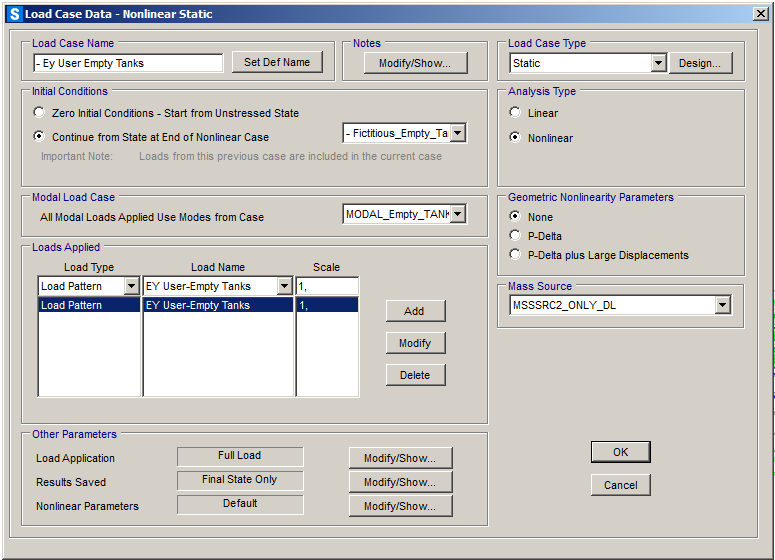Delete the selected applied load

coord(415,375)
